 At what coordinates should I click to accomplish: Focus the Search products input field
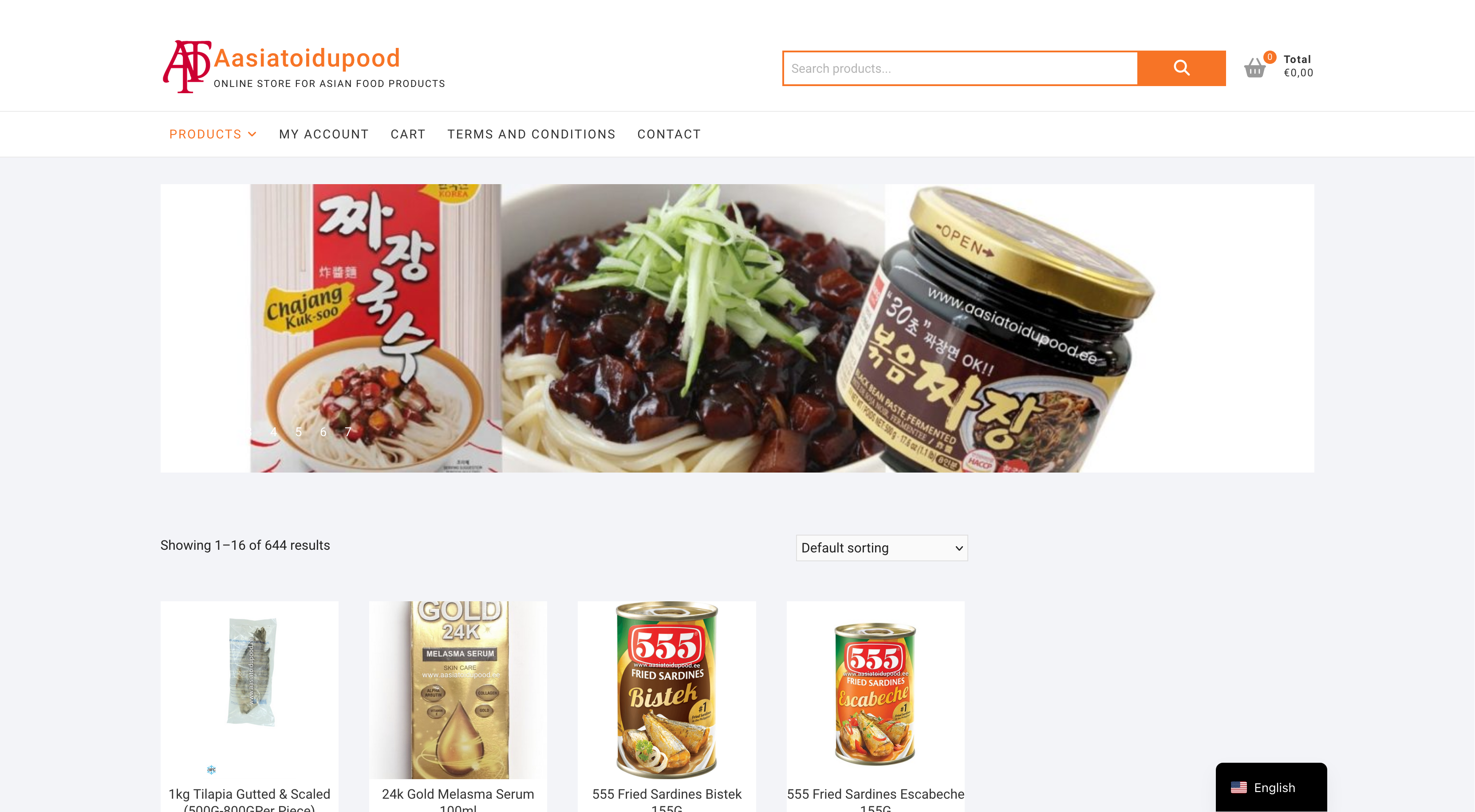pyautogui.click(x=960, y=68)
